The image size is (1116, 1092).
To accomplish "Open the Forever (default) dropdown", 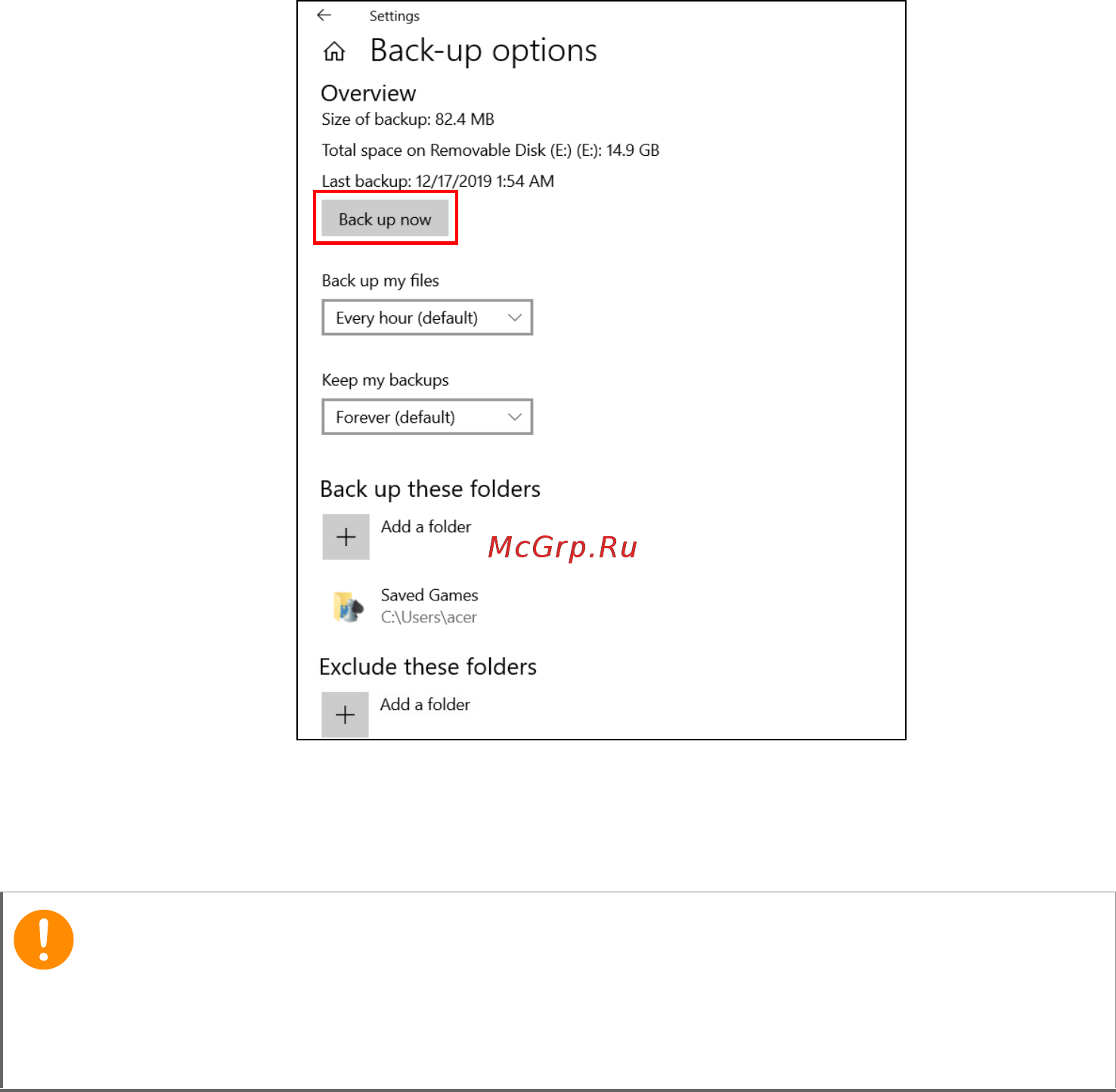I will point(427,417).
